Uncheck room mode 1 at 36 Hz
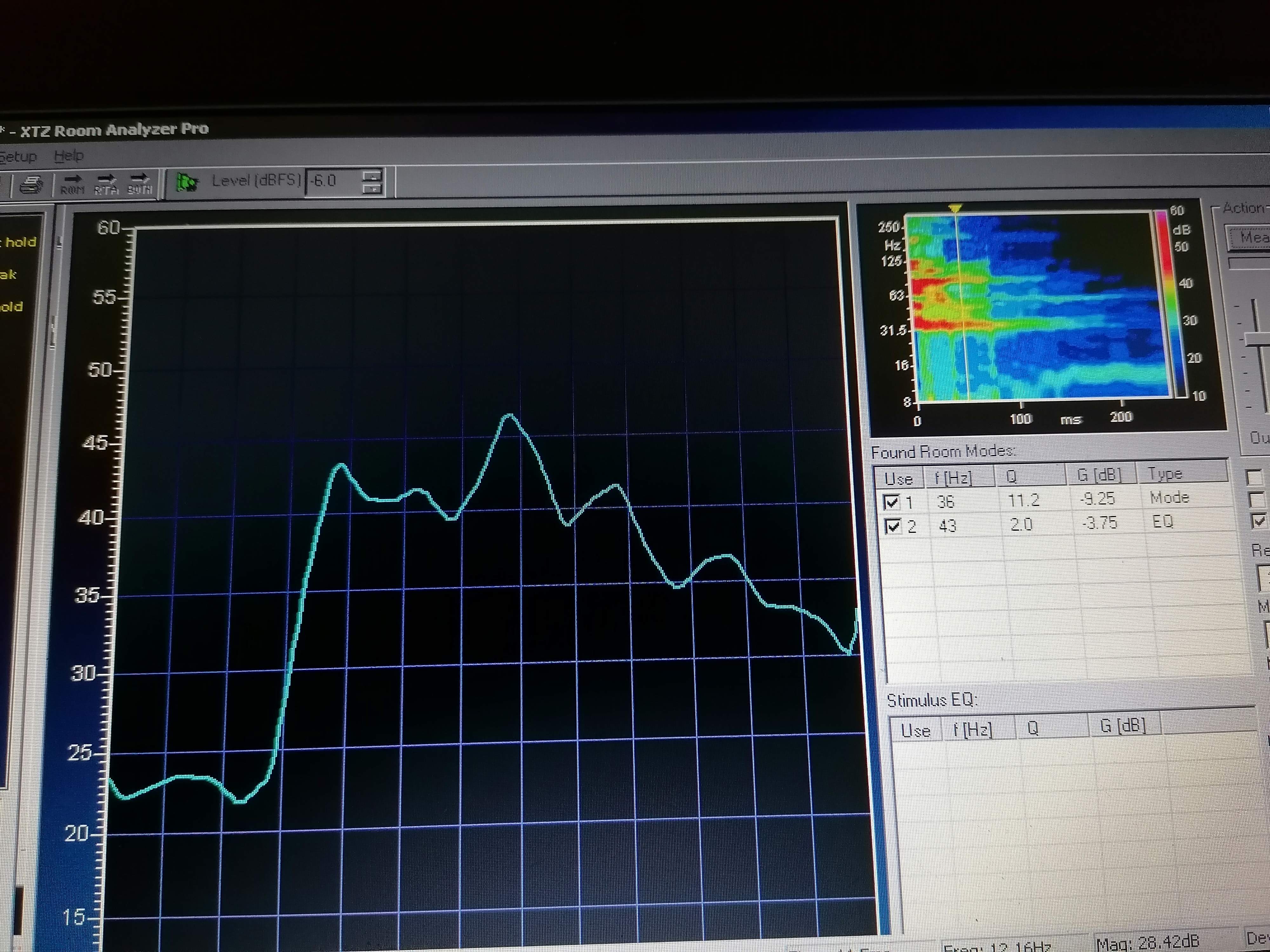Viewport: 1270px width, 952px height. coord(892,503)
